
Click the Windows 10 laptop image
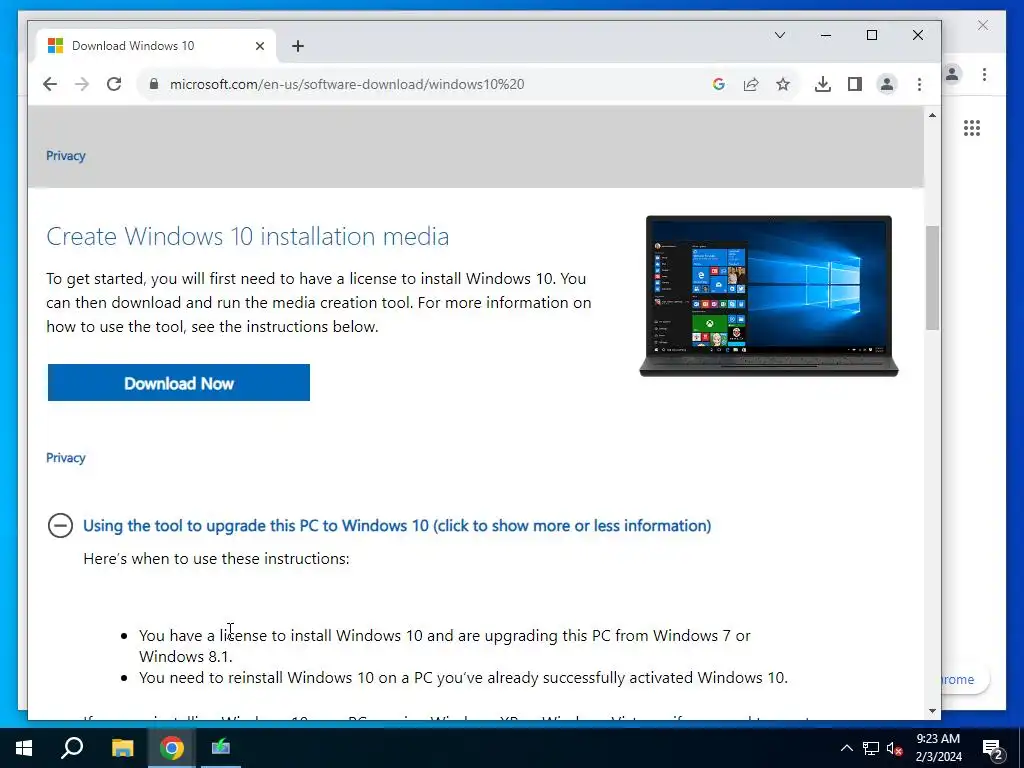point(769,296)
